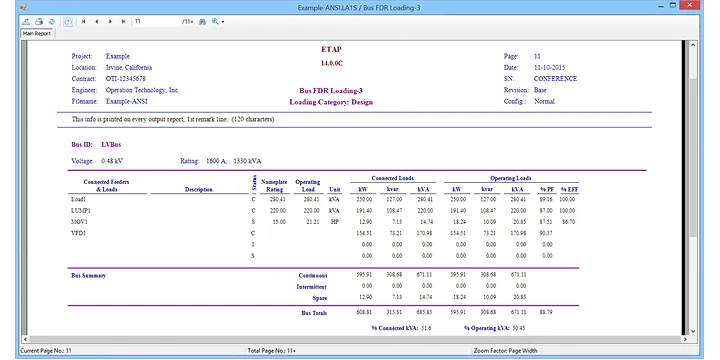
Task: Click the ETAP report title
Action: 331,50
